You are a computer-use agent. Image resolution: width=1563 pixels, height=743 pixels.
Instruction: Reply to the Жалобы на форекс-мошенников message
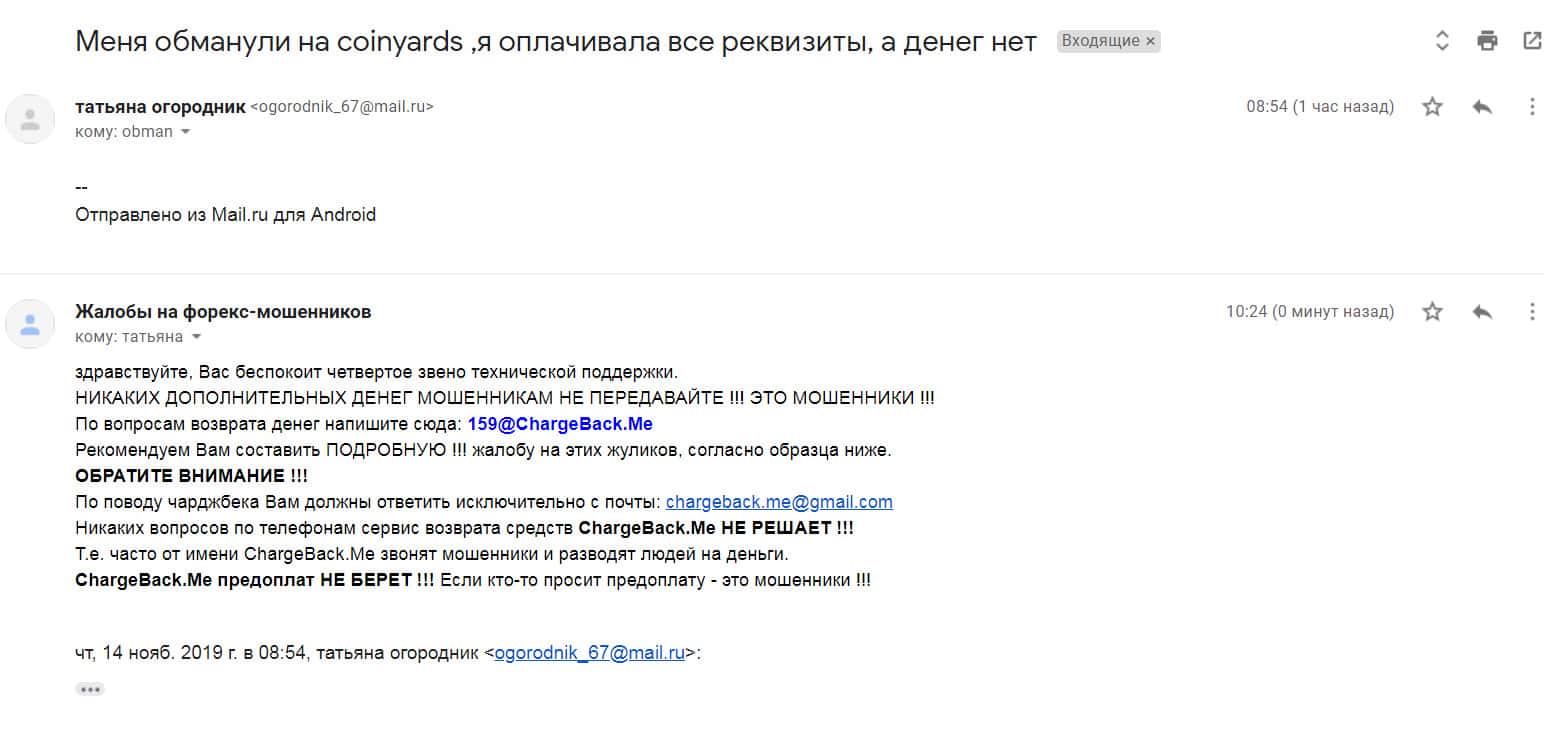[1482, 312]
